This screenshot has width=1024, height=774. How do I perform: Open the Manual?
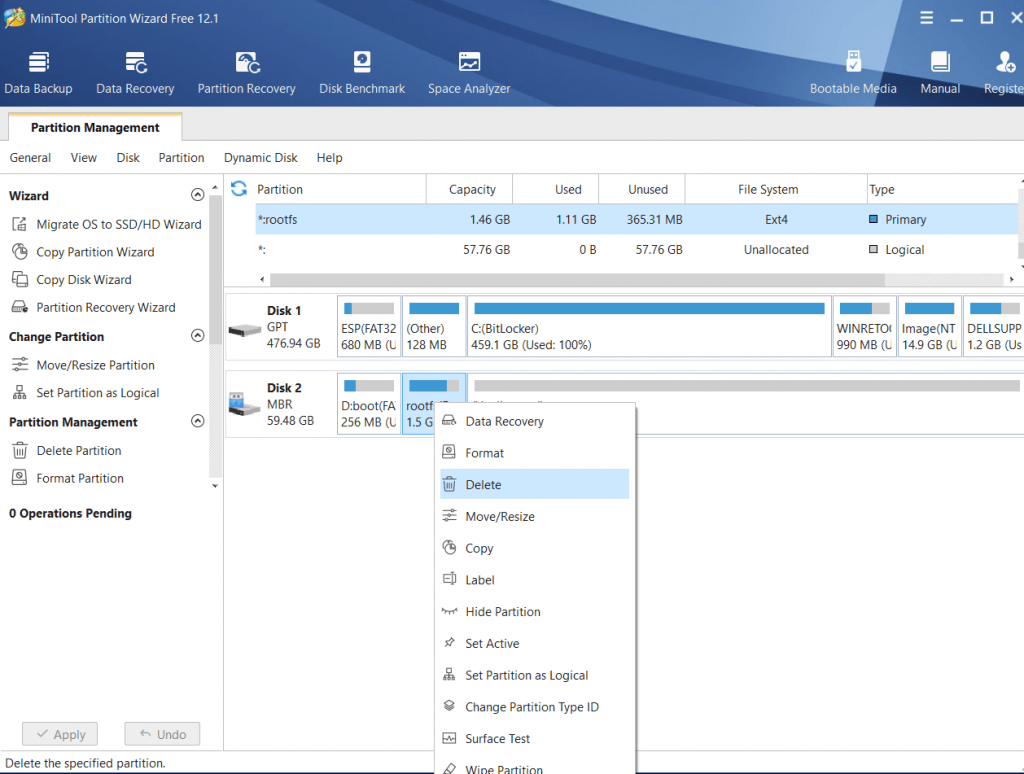(940, 73)
